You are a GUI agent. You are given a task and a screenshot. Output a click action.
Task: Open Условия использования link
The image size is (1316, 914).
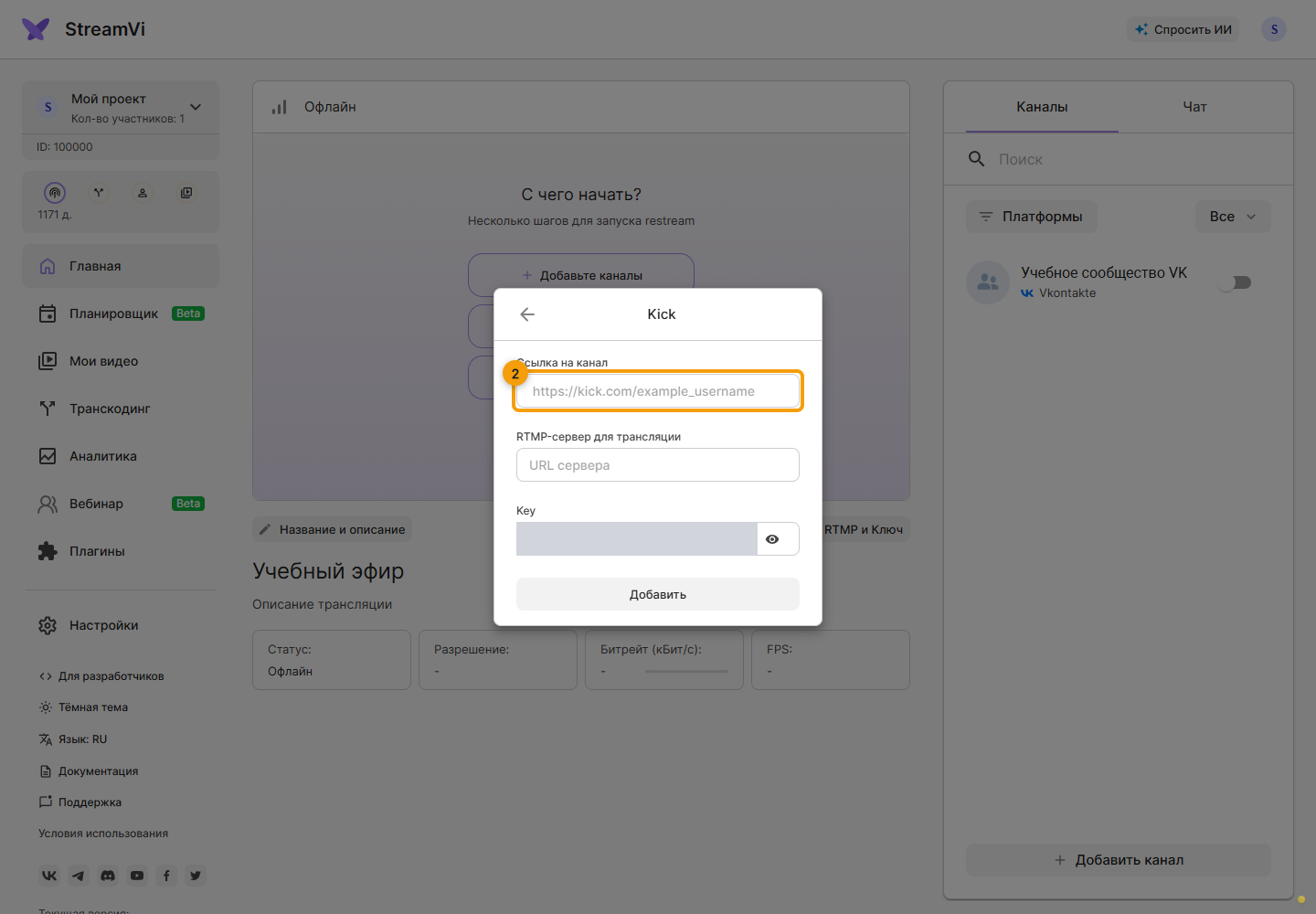pyautogui.click(x=103, y=834)
